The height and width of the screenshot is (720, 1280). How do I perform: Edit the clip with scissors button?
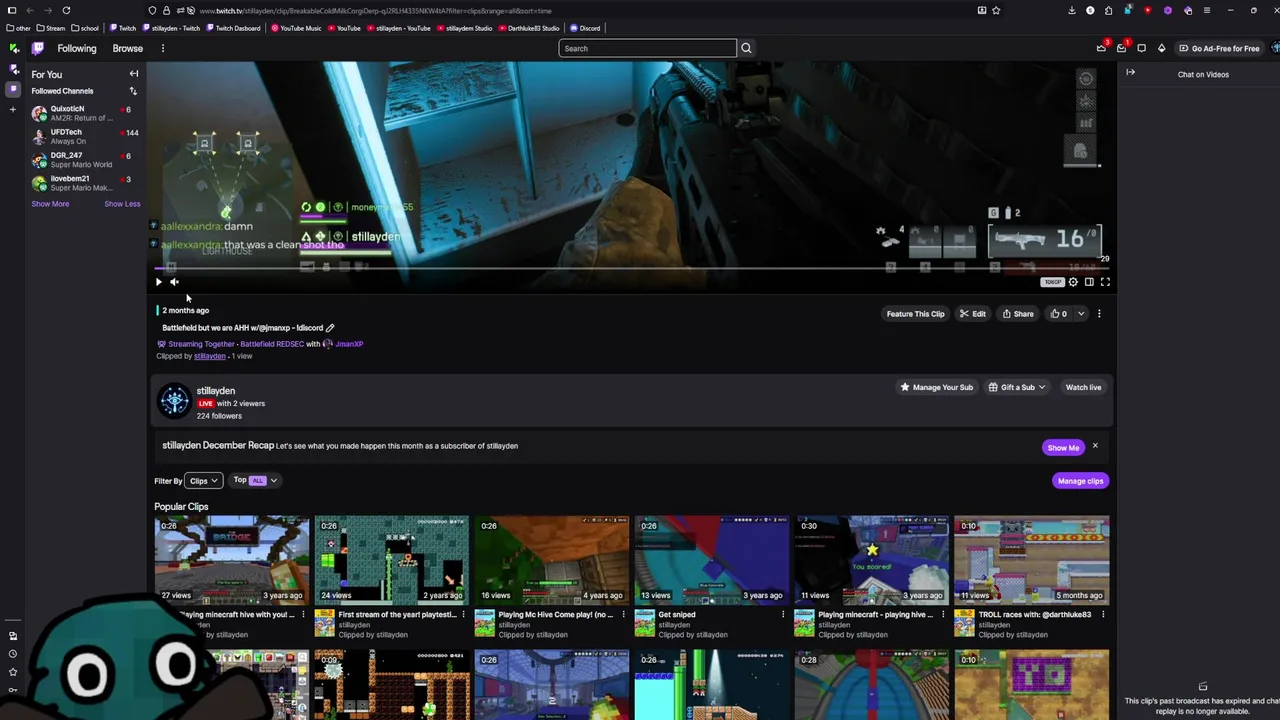973,314
